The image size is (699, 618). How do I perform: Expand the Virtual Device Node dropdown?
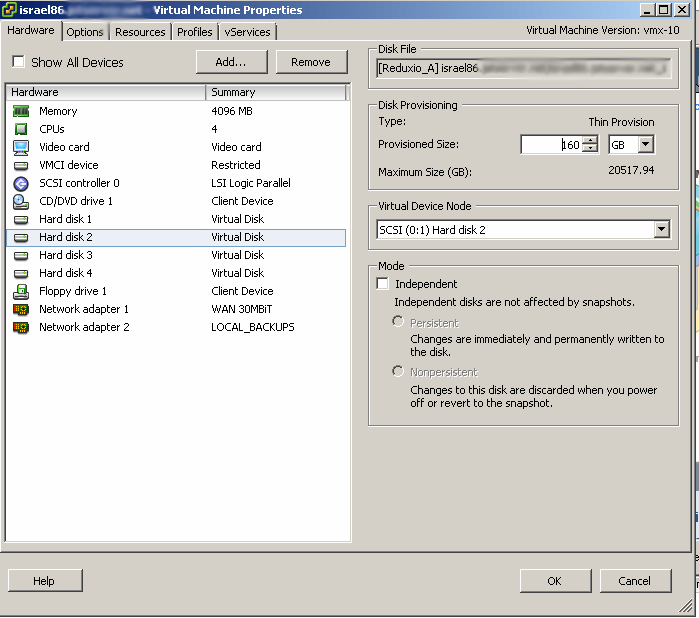(x=662, y=229)
